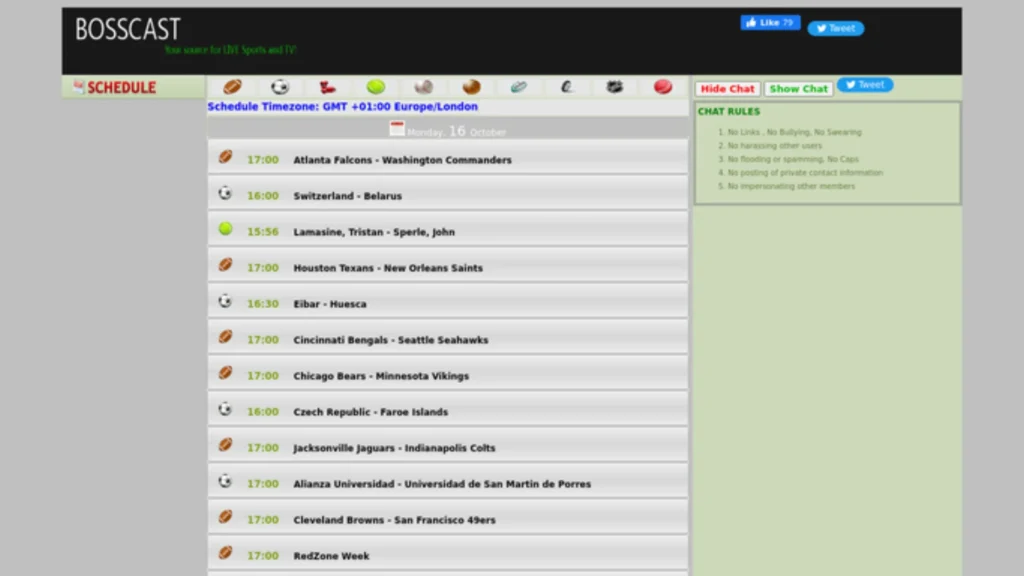Open the boxing category via the red boot icon
Viewport: 1024px width, 576px height.
[326, 87]
